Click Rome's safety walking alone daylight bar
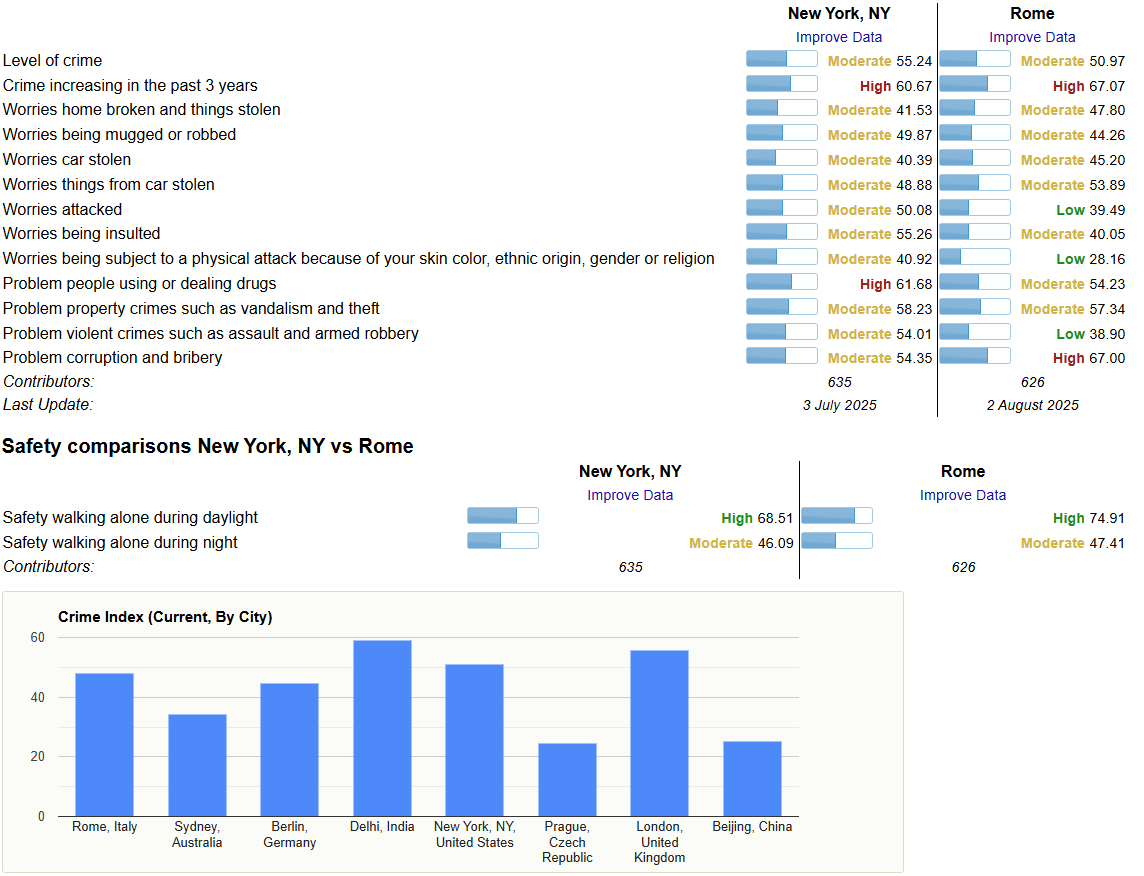Viewport: 1144px width, 876px height. [x=836, y=516]
